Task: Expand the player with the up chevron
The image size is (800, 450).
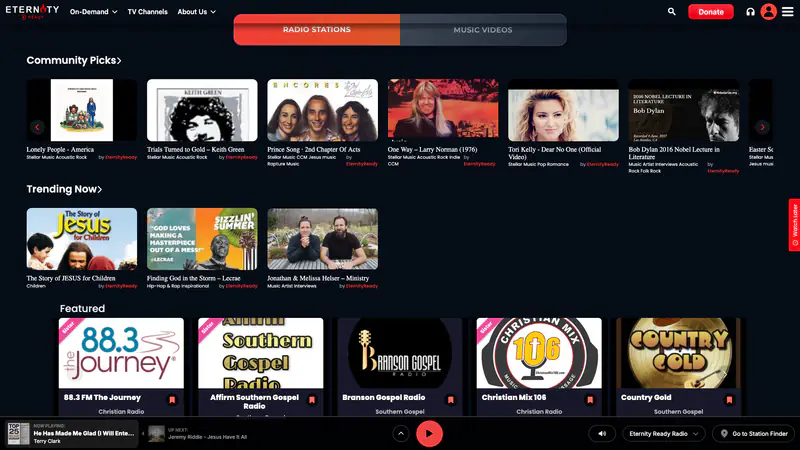Action: (401, 434)
